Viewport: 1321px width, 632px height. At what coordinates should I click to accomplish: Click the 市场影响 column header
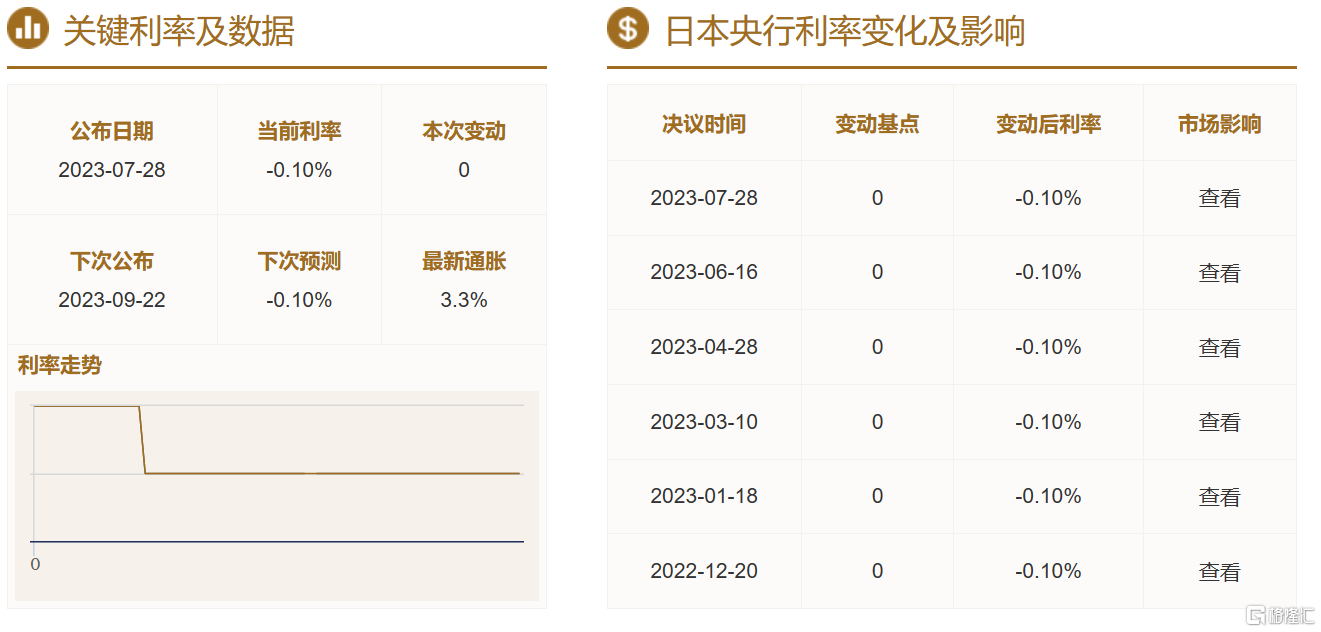(x=1219, y=124)
